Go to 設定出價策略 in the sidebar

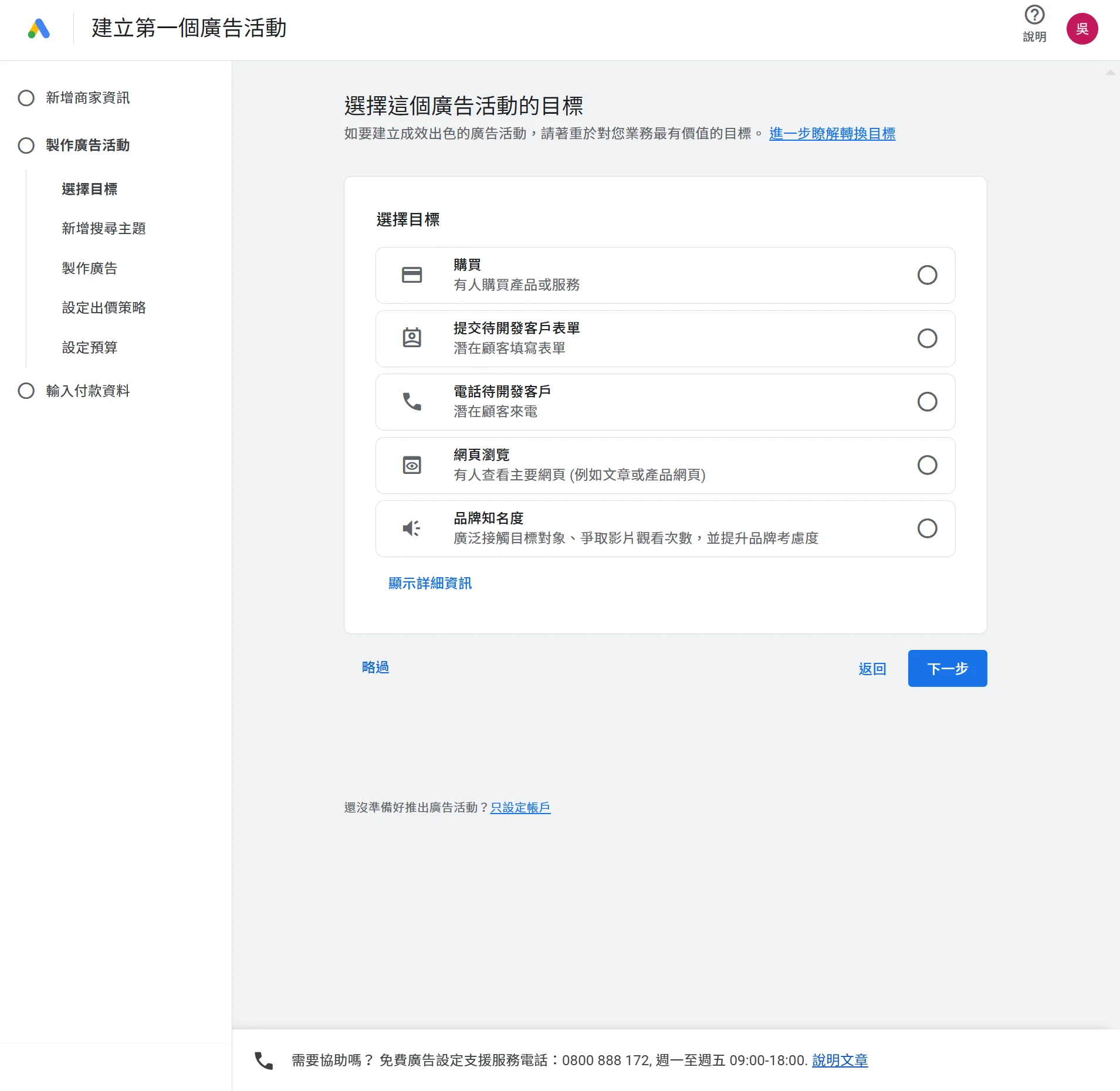(104, 308)
